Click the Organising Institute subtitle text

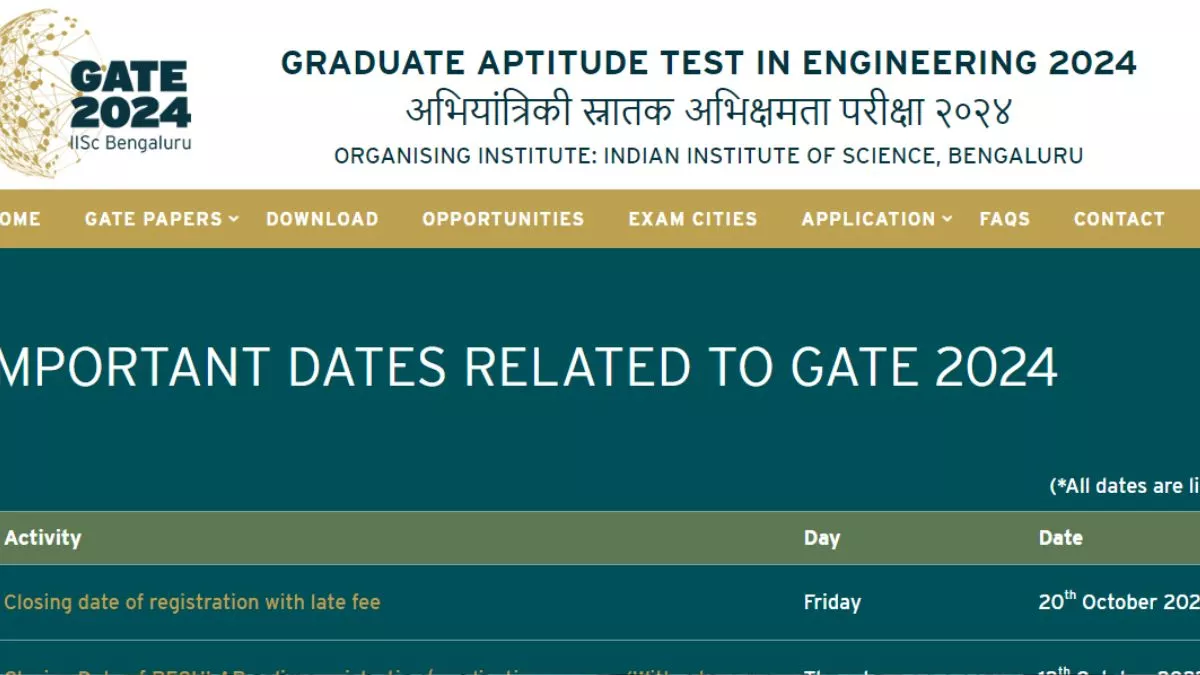[708, 156]
